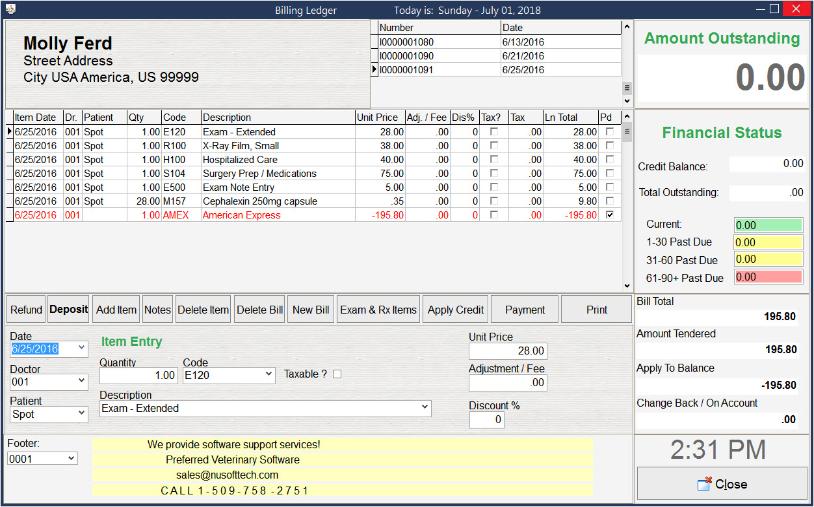Toggle Tax? checkbox for Hospitalized Care row
Screen dimensions: 814x507
[493, 159]
